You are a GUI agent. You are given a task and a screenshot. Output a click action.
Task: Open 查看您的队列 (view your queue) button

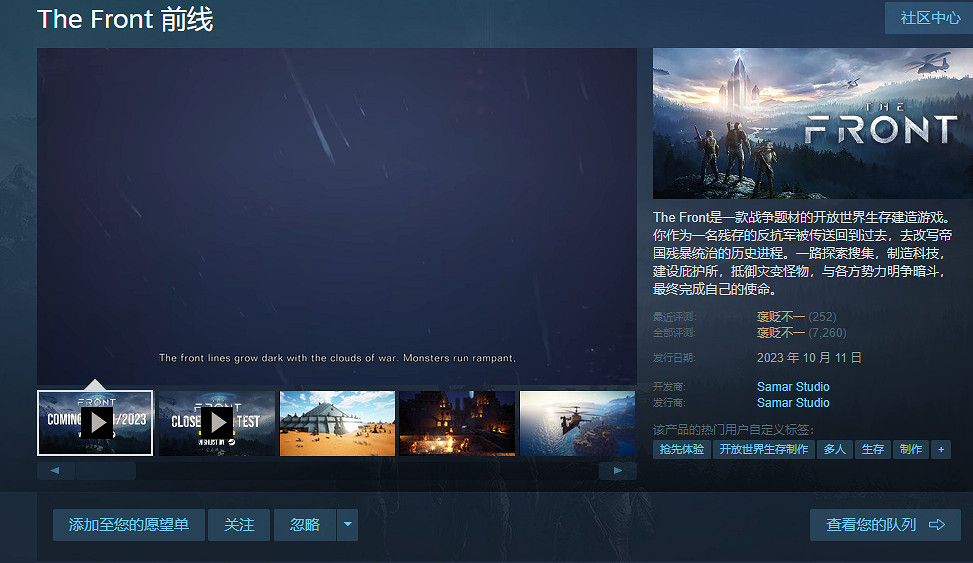pyautogui.click(x=885, y=525)
